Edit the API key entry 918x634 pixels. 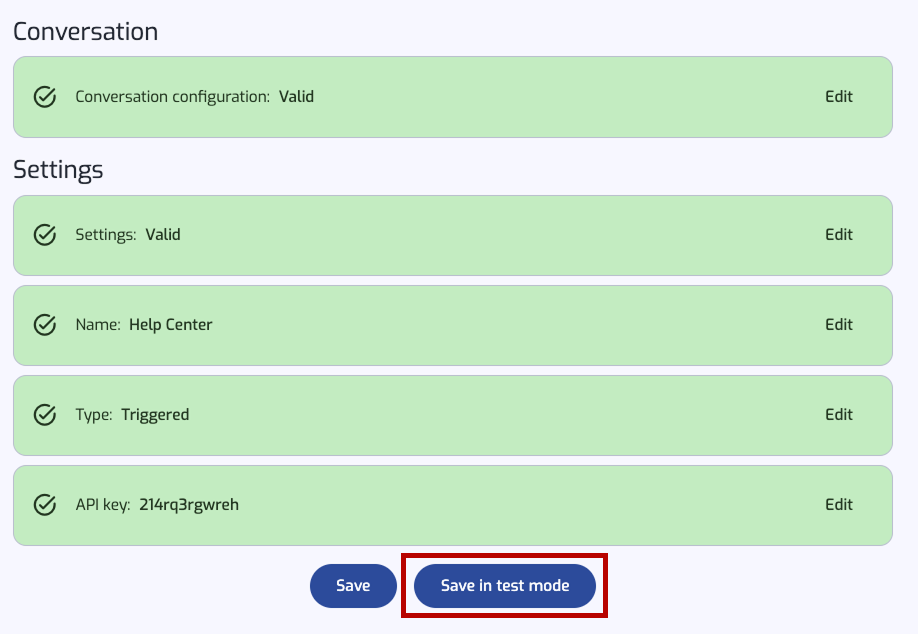point(838,505)
